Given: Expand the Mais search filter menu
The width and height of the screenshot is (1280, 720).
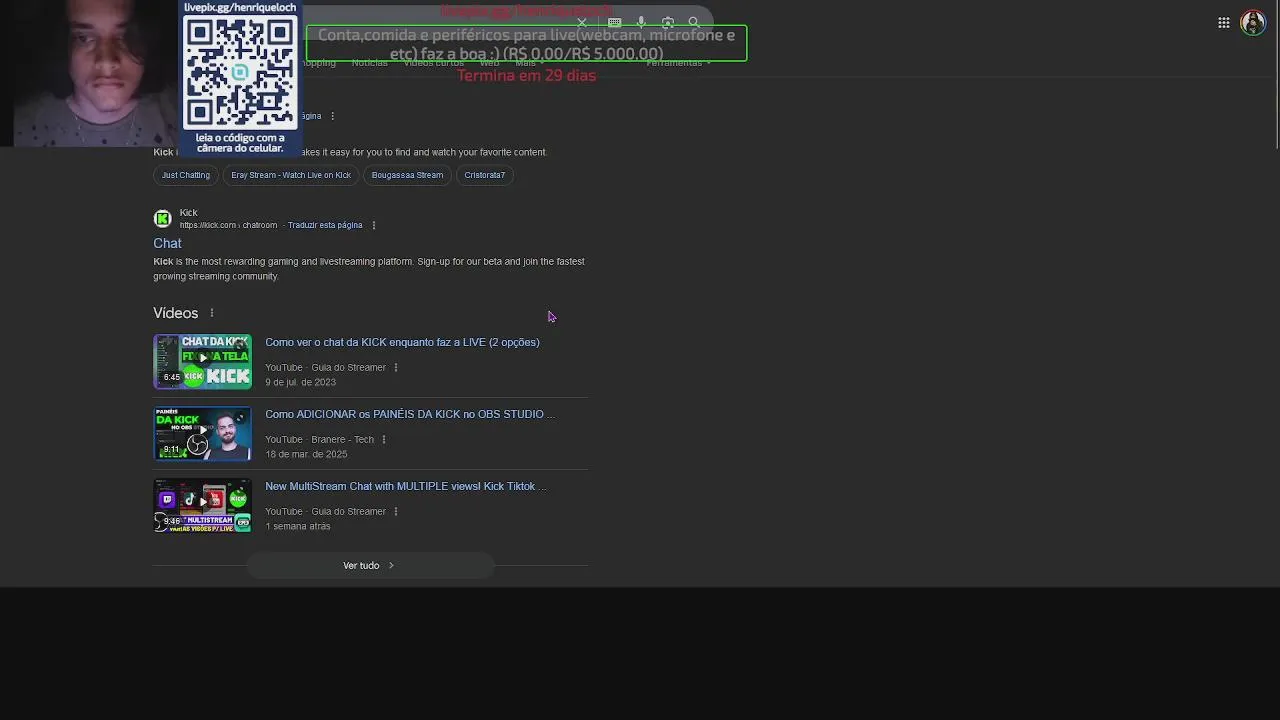Looking at the screenshot, I should tap(529, 62).
